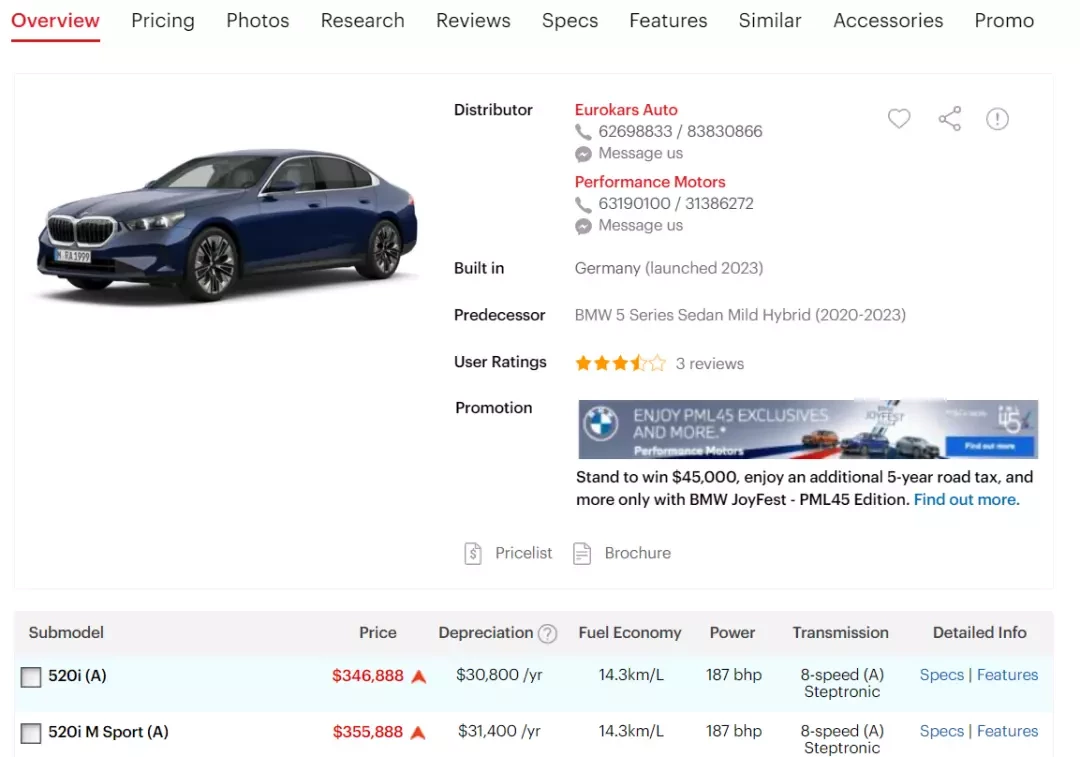Screen dimensions: 1080x757
Task: Click the Submodel column header
Action: 66,632
